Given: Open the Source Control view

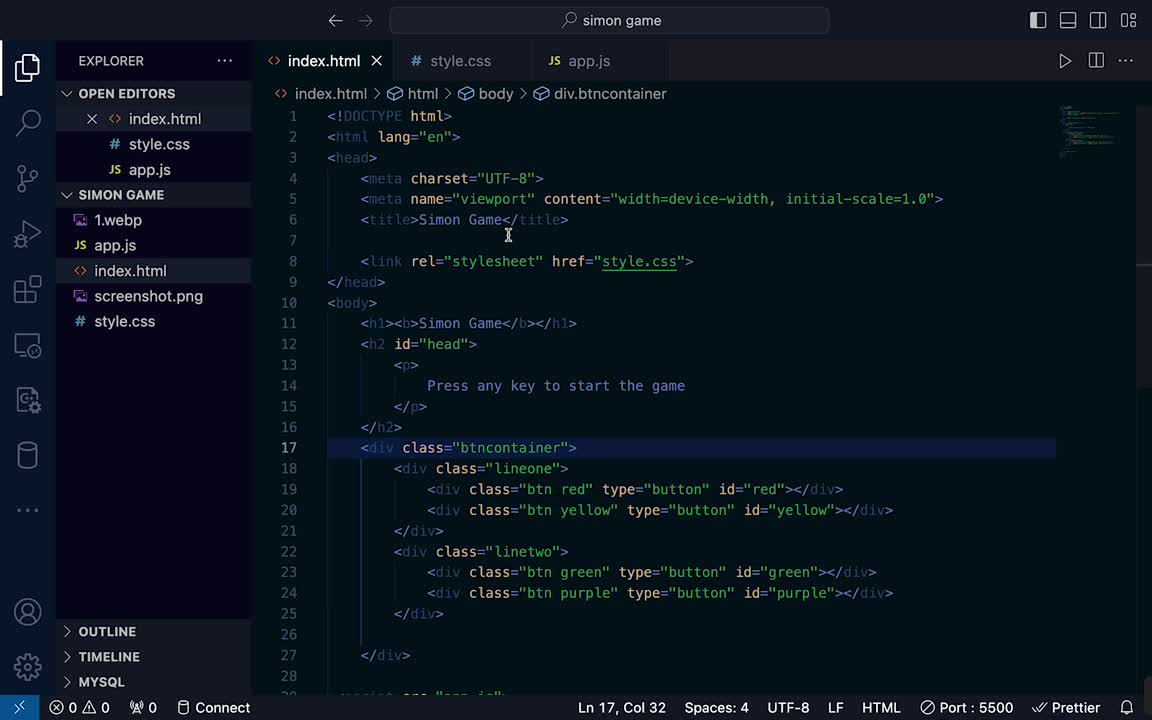Looking at the screenshot, I should [x=28, y=179].
